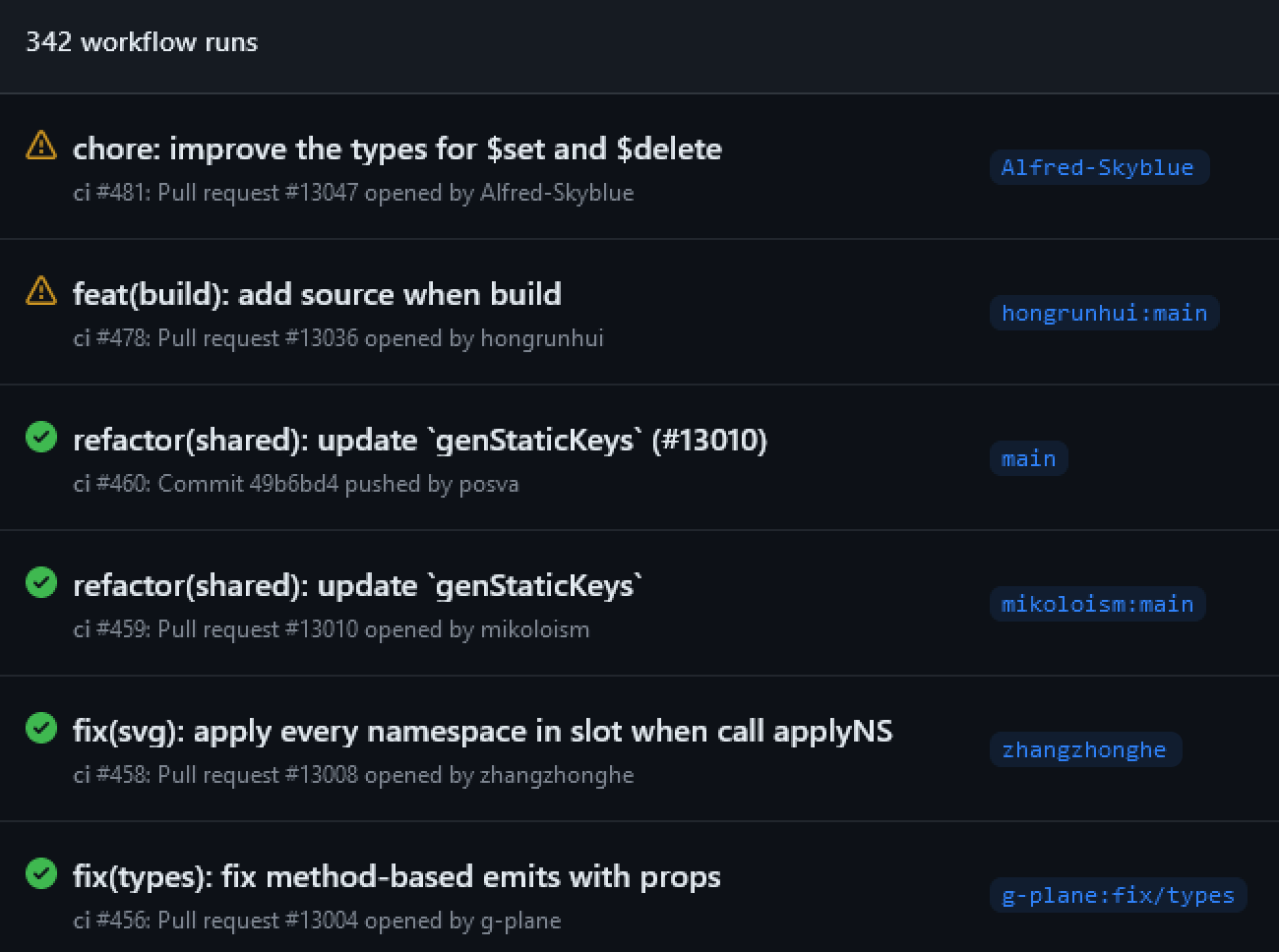Click warning status icon for $set and $delete run
Screen dimensions: 1279x952
[41, 146]
